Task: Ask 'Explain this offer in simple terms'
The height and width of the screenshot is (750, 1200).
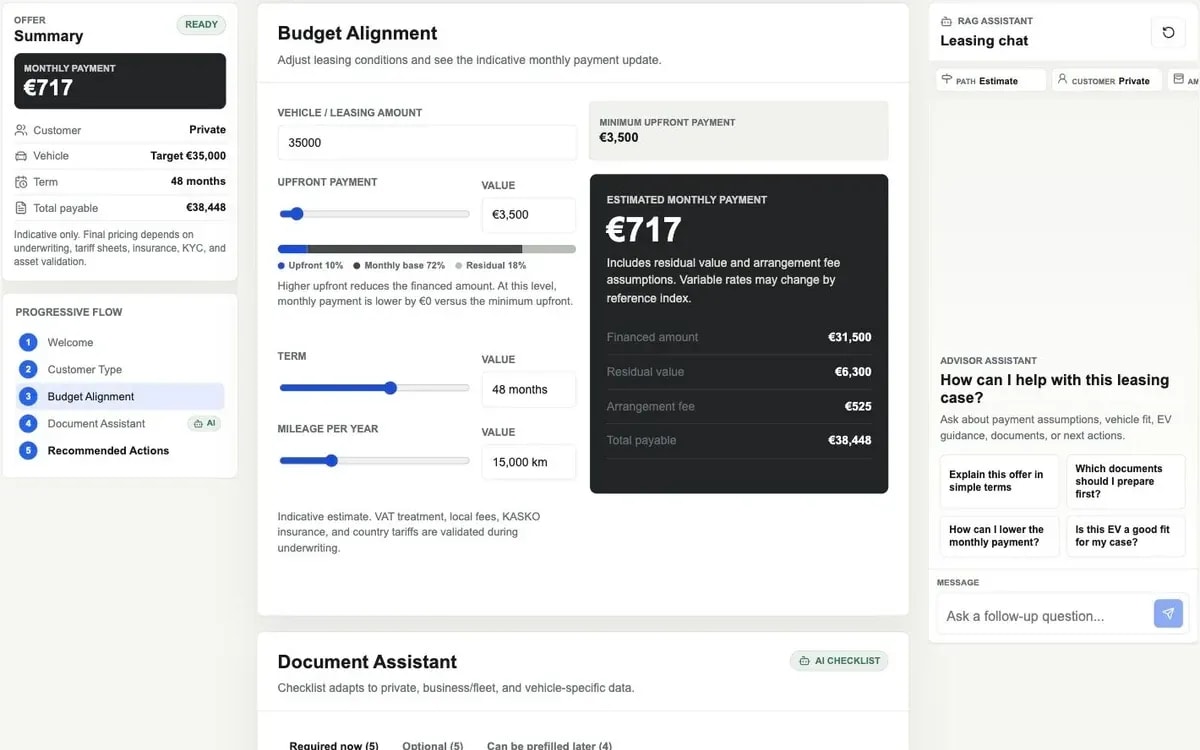Action: tap(999, 481)
